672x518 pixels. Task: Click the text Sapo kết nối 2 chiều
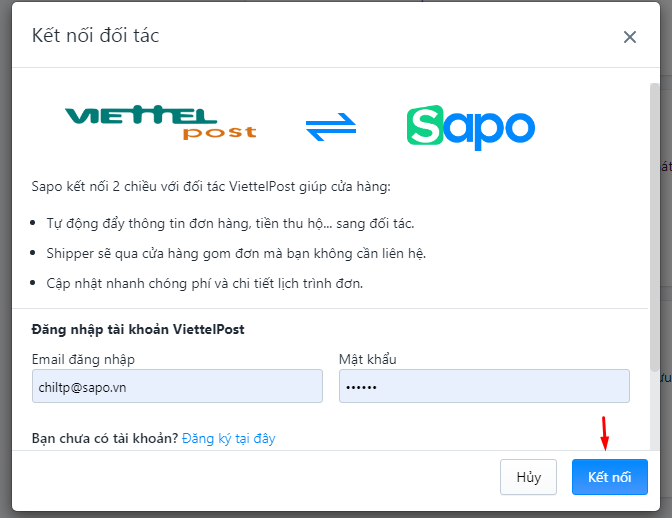click(94, 187)
